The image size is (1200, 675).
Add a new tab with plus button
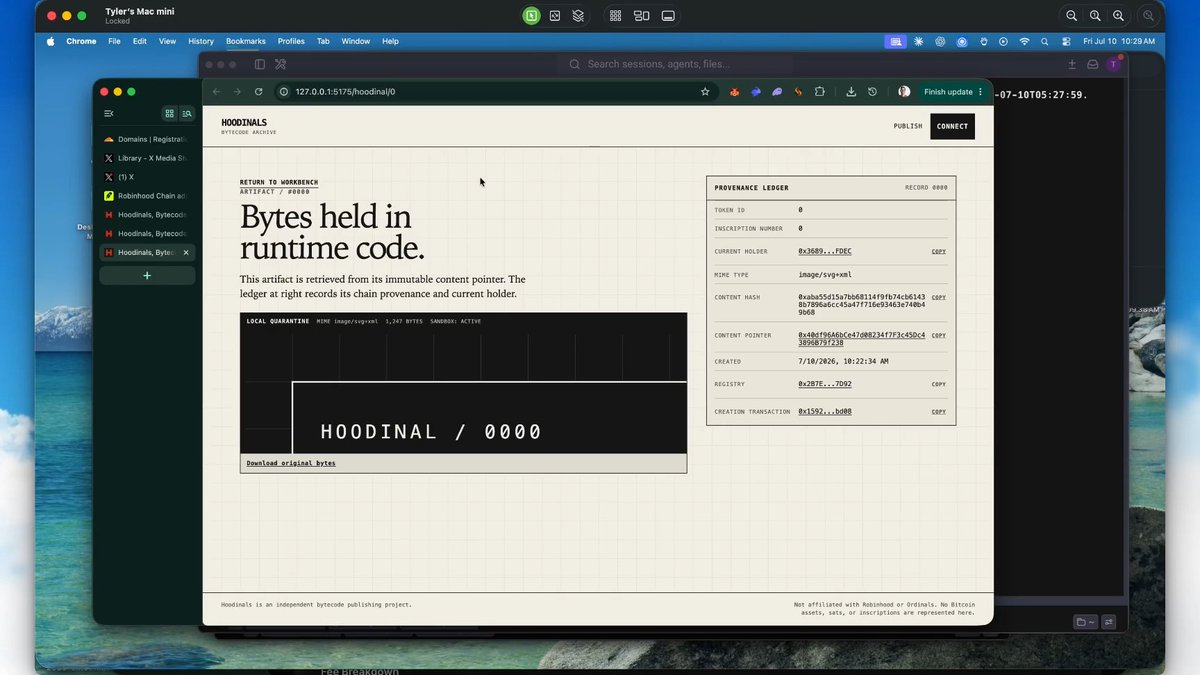coord(147,275)
